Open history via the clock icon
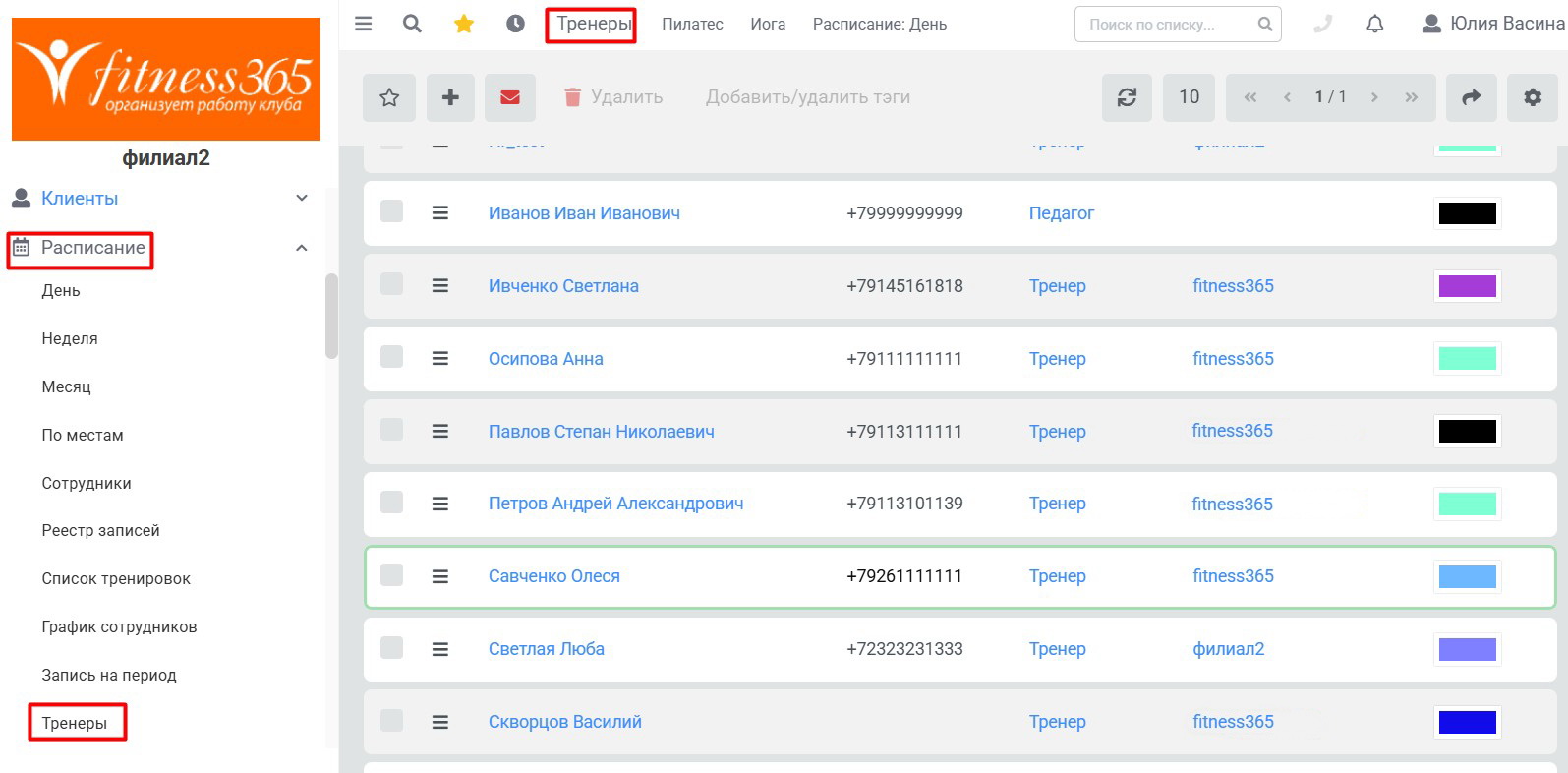The width and height of the screenshot is (1568, 773). [x=515, y=24]
